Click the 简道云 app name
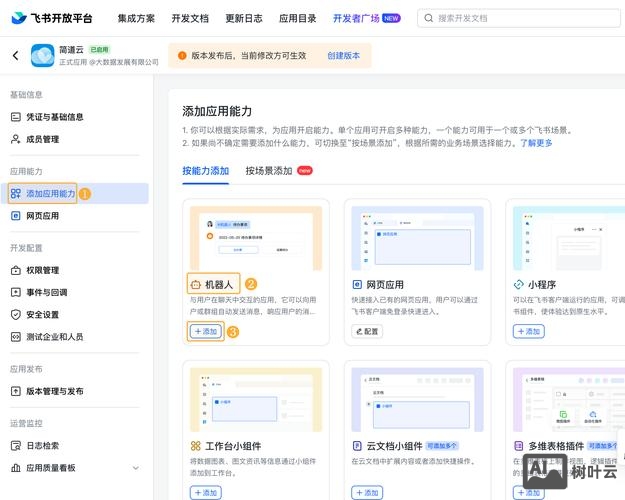The image size is (625, 500). (71, 50)
